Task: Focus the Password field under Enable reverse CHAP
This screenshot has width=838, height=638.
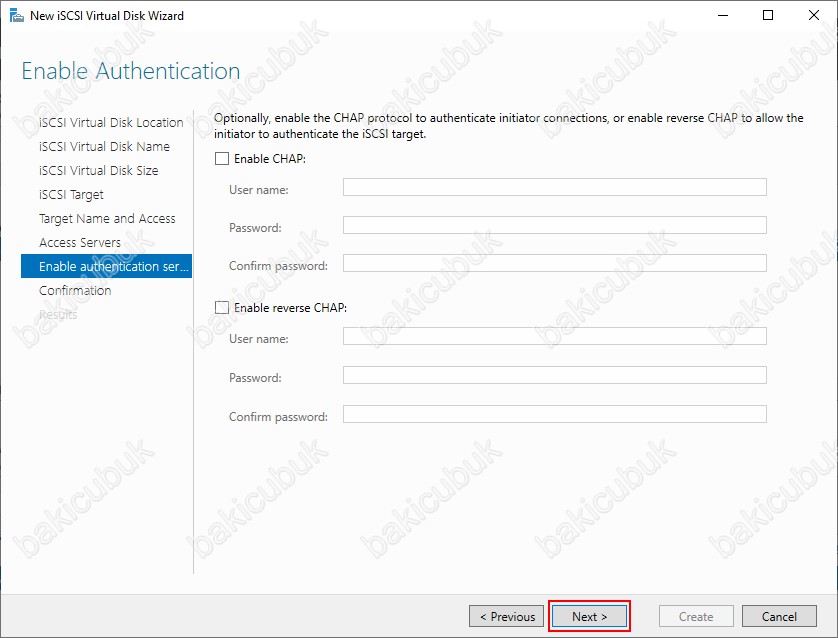Action: (554, 376)
